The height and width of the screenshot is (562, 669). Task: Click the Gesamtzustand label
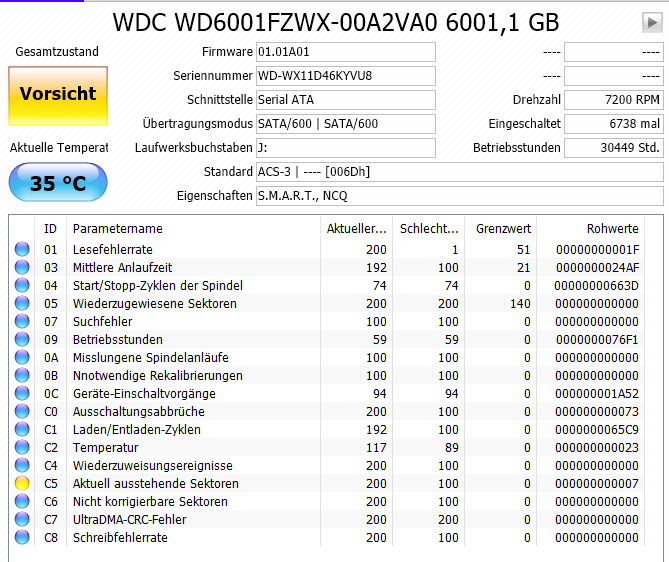pyautogui.click(x=57, y=52)
